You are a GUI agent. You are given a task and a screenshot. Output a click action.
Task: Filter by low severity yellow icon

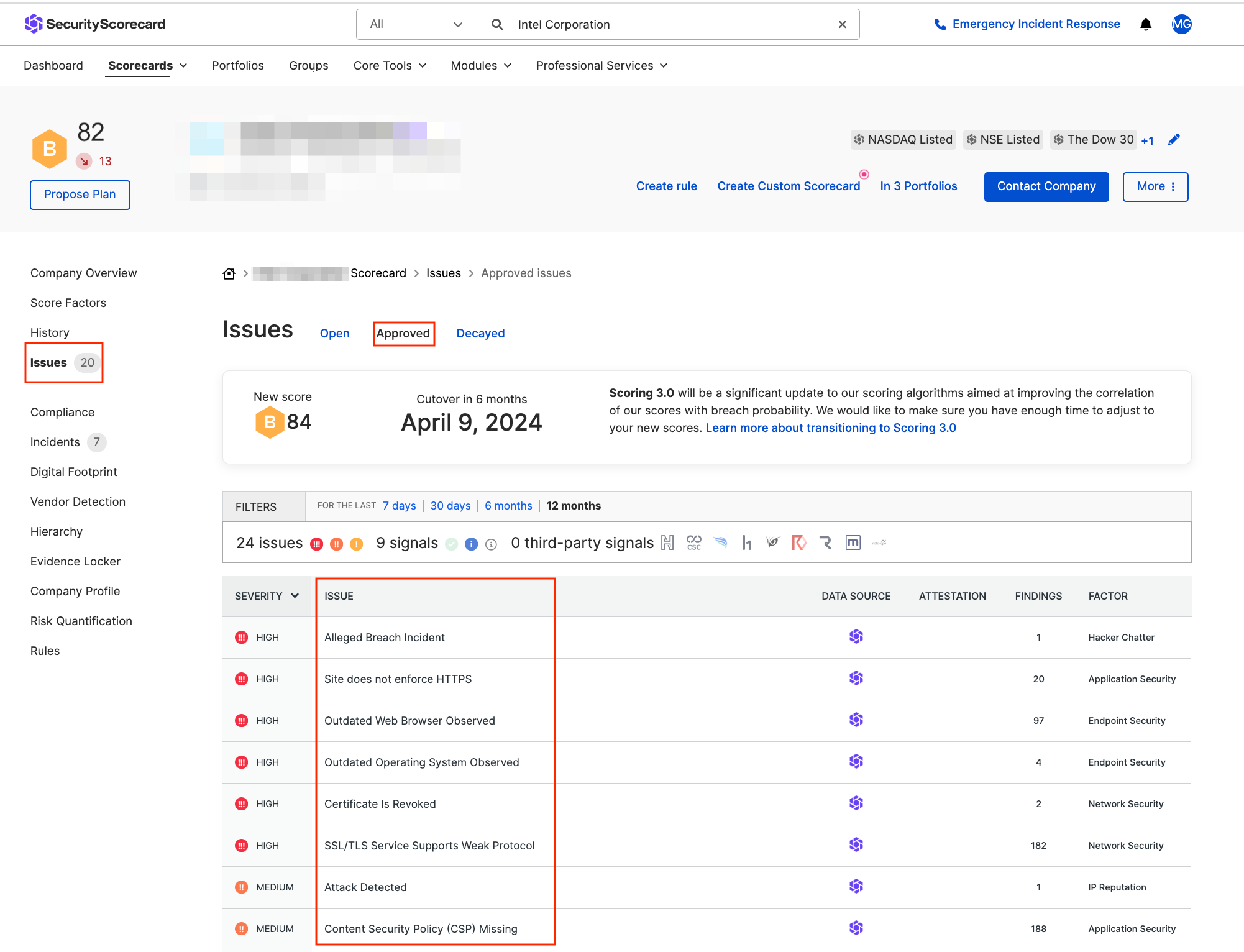coord(357,544)
